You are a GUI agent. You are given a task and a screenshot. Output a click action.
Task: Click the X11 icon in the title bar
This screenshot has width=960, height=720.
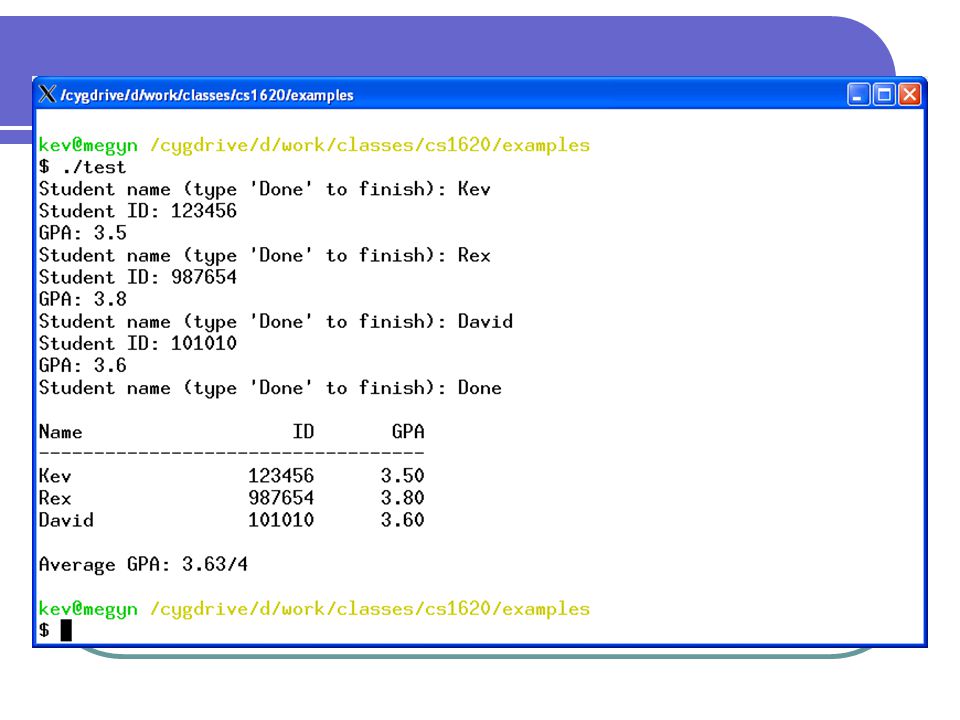(47, 94)
